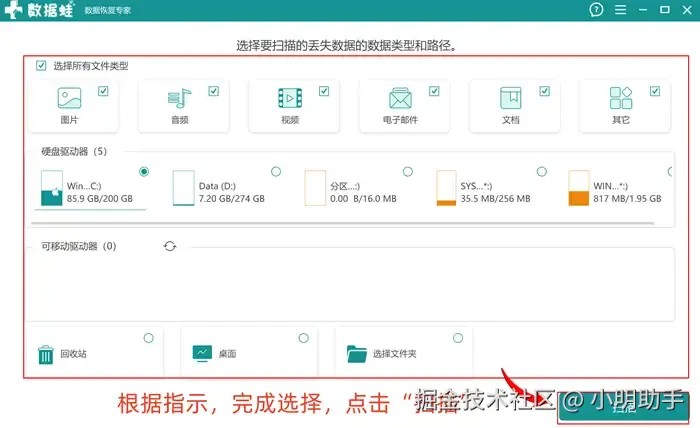Click the 硬盘驱动器 (5) heading
Viewport: 700px width, 428px height.
tap(74, 152)
